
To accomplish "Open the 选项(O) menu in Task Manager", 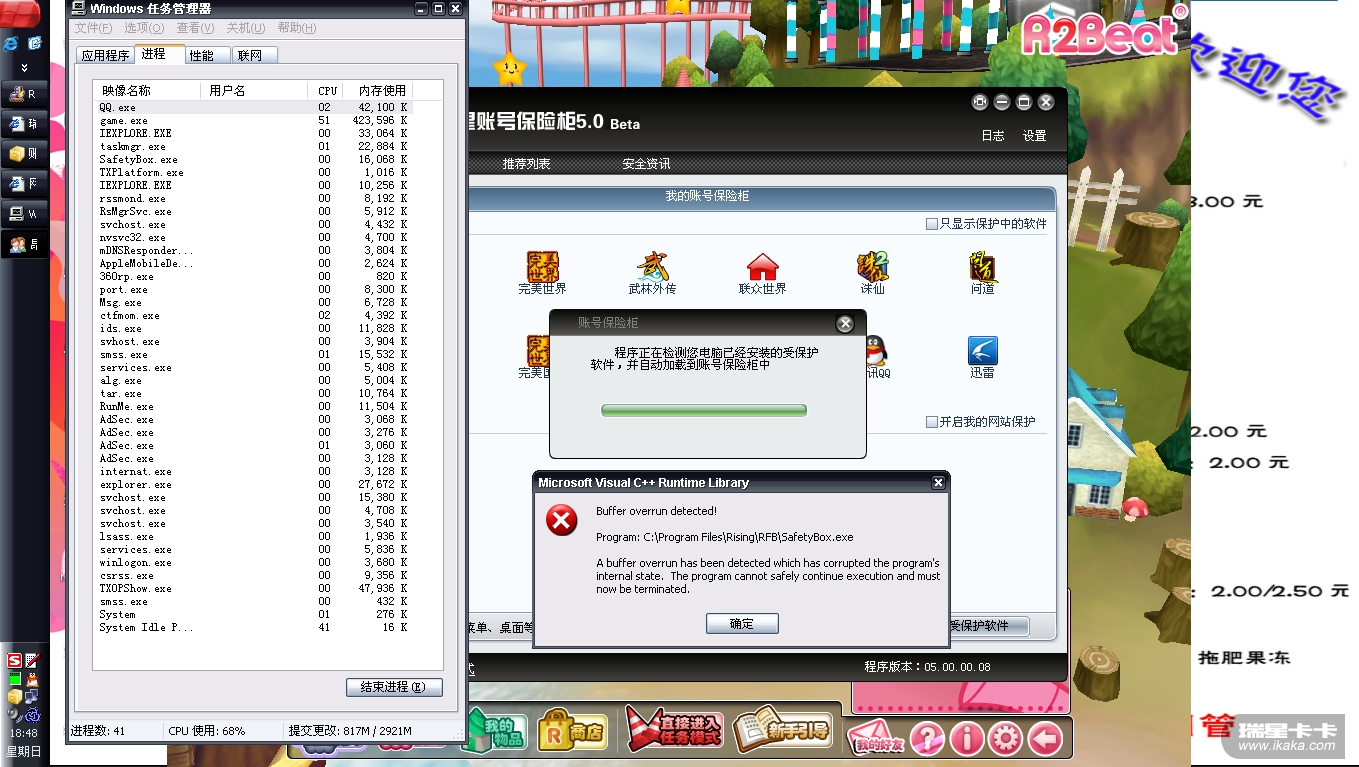I will [x=146, y=28].
